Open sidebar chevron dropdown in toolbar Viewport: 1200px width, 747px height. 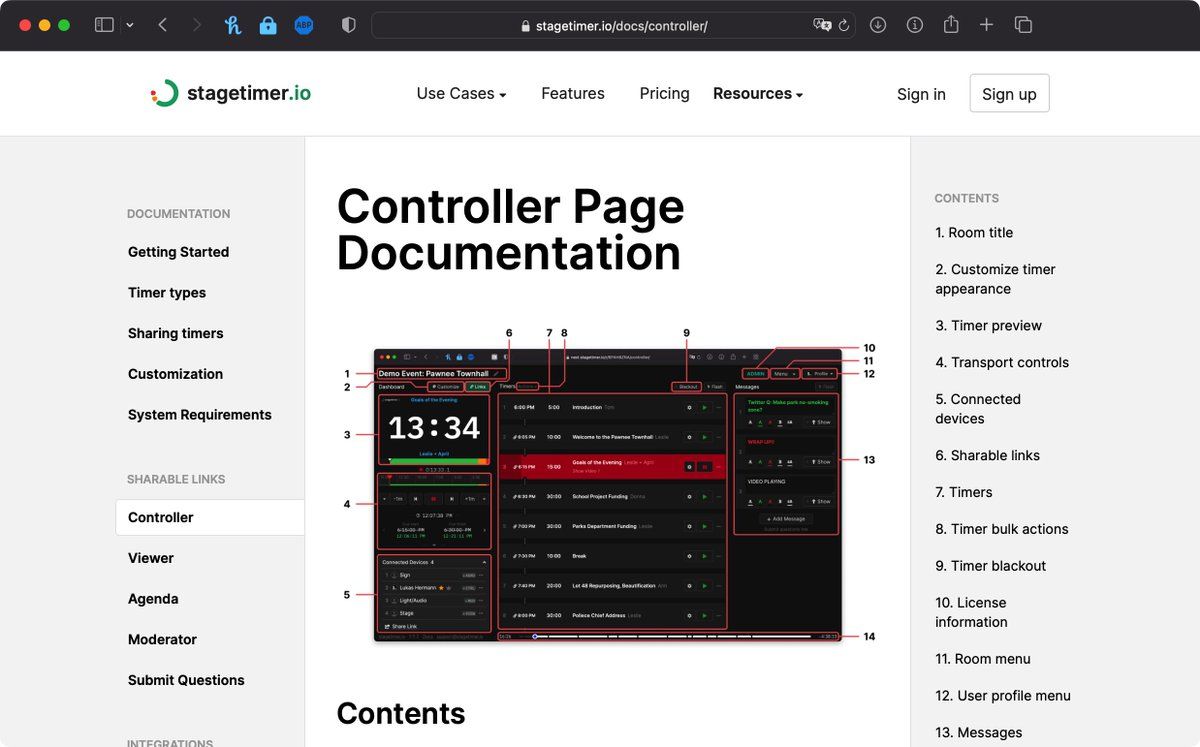[130, 25]
